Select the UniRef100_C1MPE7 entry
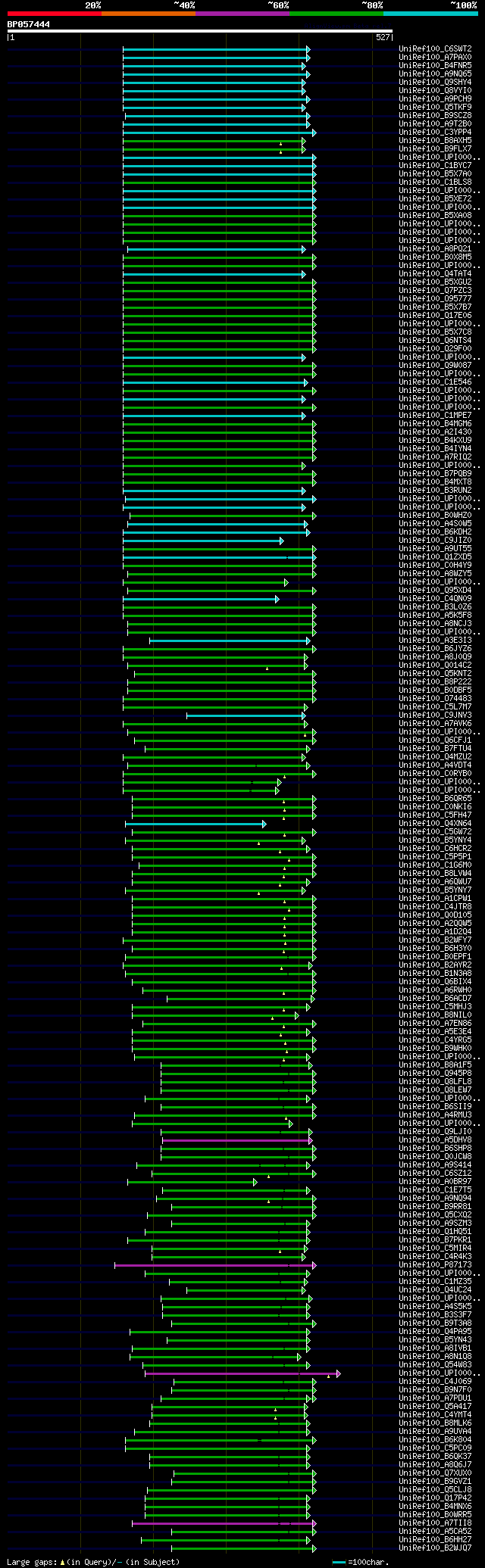485x1568 pixels. [435, 416]
